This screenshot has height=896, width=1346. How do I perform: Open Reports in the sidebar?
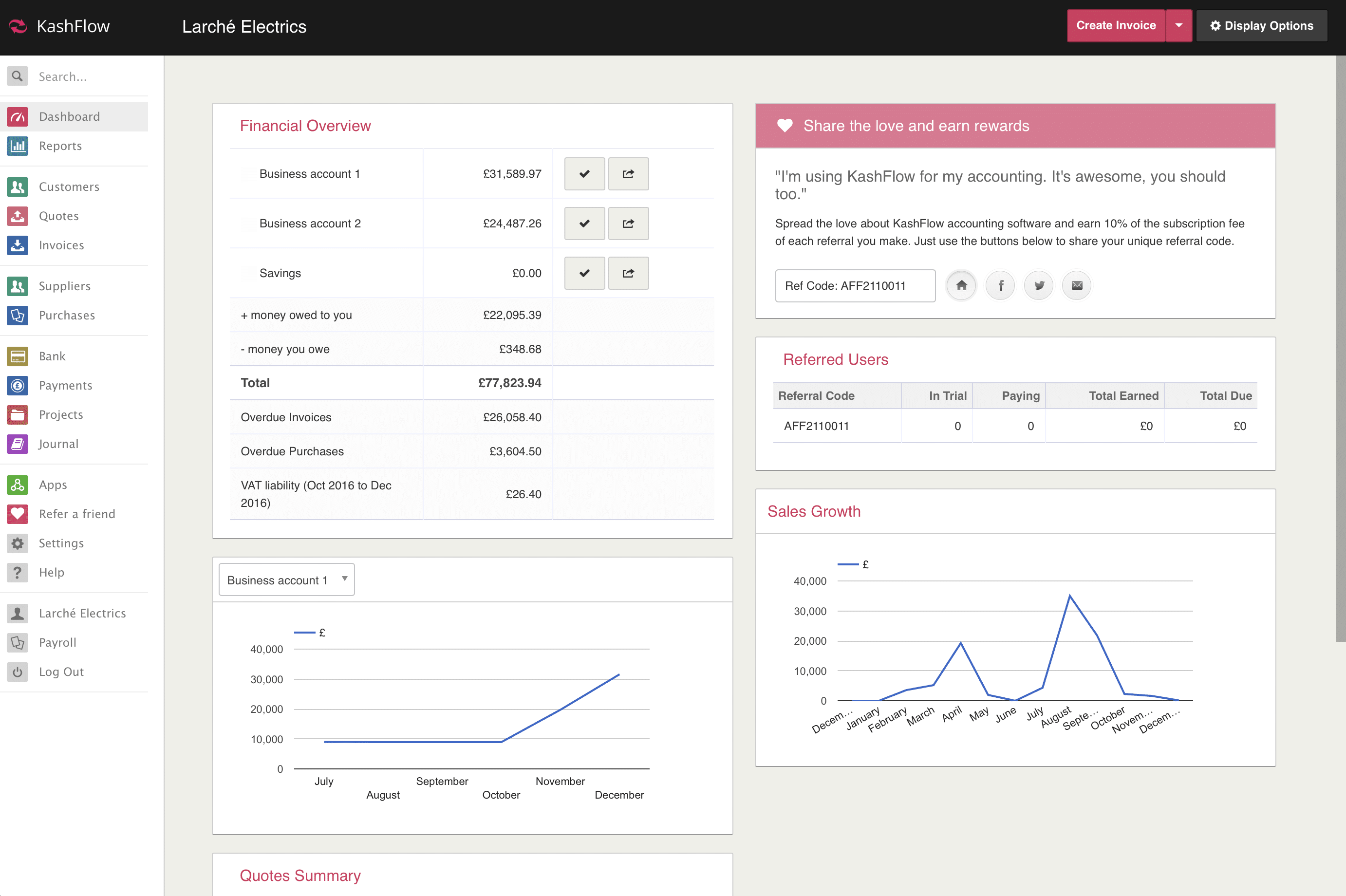[60, 146]
